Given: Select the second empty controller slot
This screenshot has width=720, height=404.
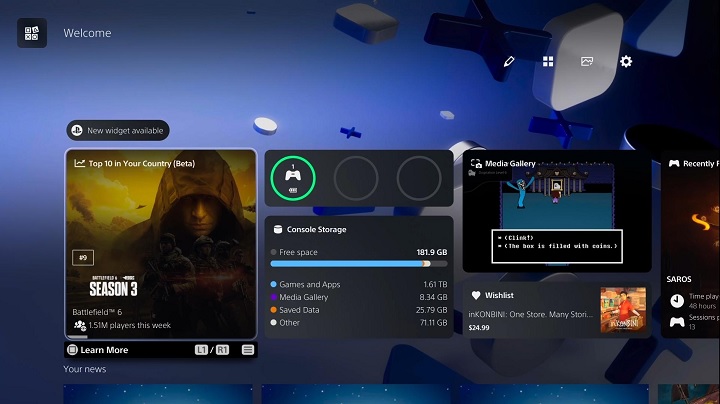Looking at the screenshot, I should [356, 178].
